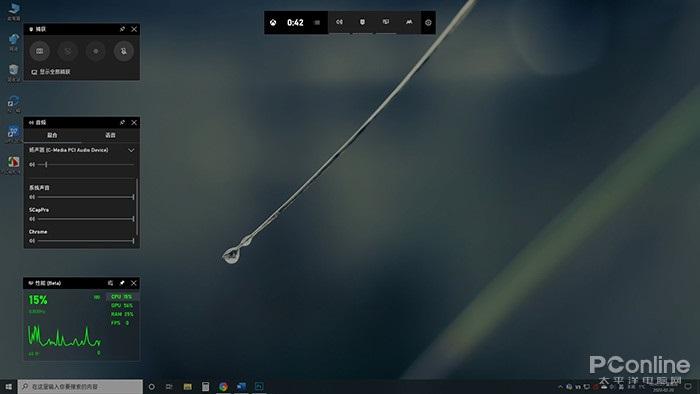Screen dimensions: 700x394
Task: Switch to Chrome on the taskbar
Action: [223, 386]
